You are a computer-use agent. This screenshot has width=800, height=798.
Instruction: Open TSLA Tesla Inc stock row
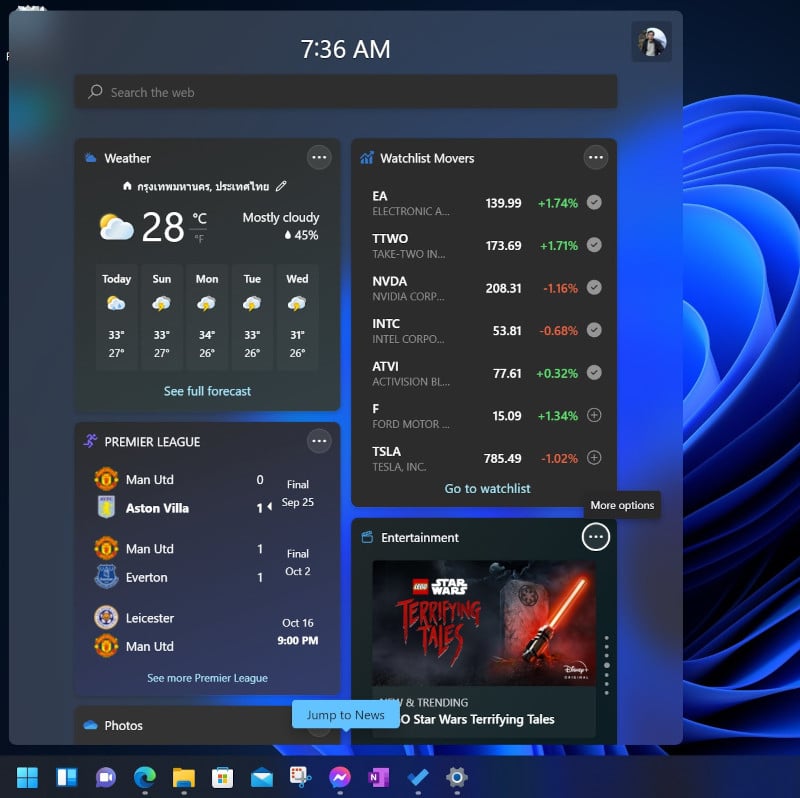pyautogui.click(x=485, y=458)
